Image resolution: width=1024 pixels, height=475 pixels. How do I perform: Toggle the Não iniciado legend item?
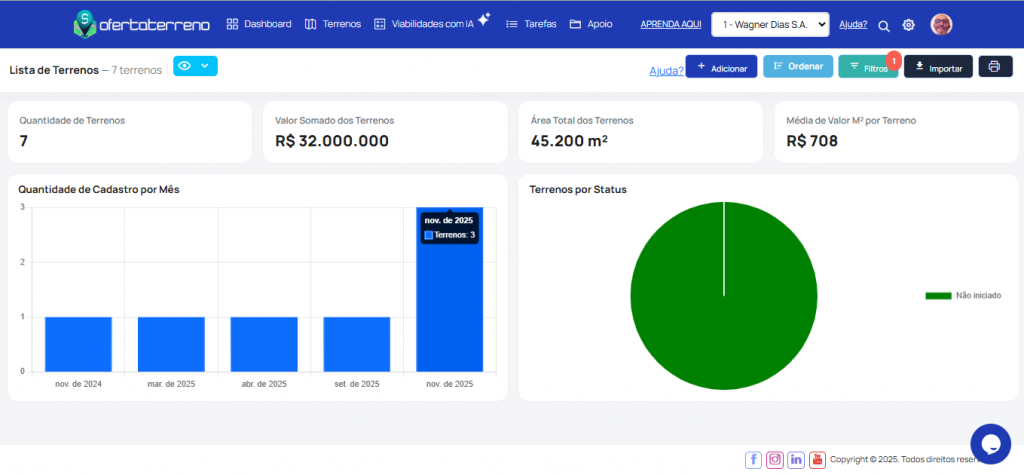tap(957, 296)
